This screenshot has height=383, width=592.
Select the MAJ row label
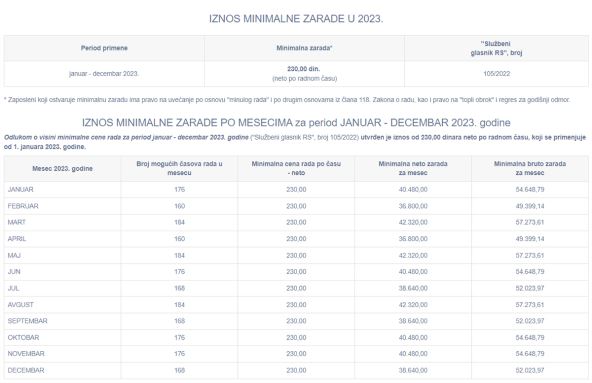click(14, 255)
